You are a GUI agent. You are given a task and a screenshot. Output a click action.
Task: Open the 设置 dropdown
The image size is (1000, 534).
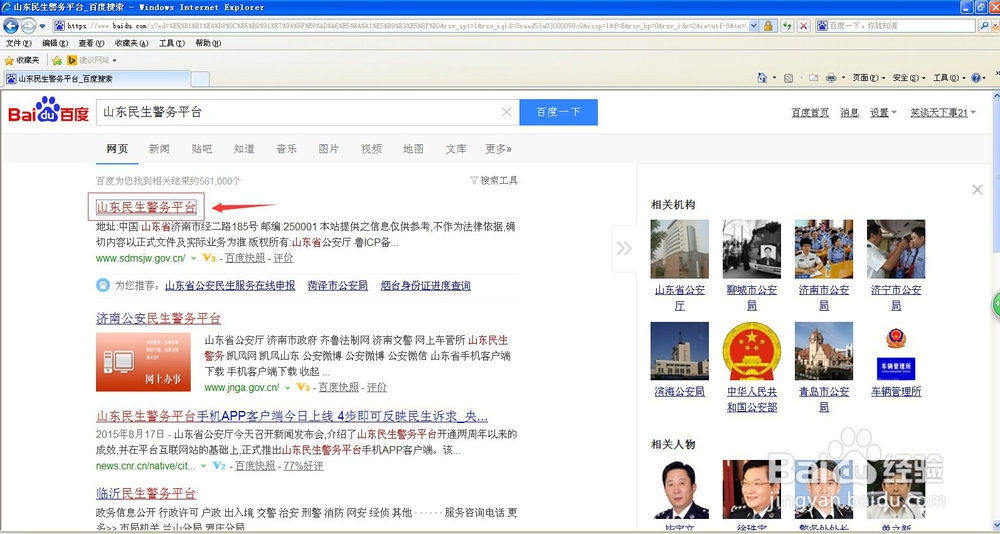tap(883, 113)
